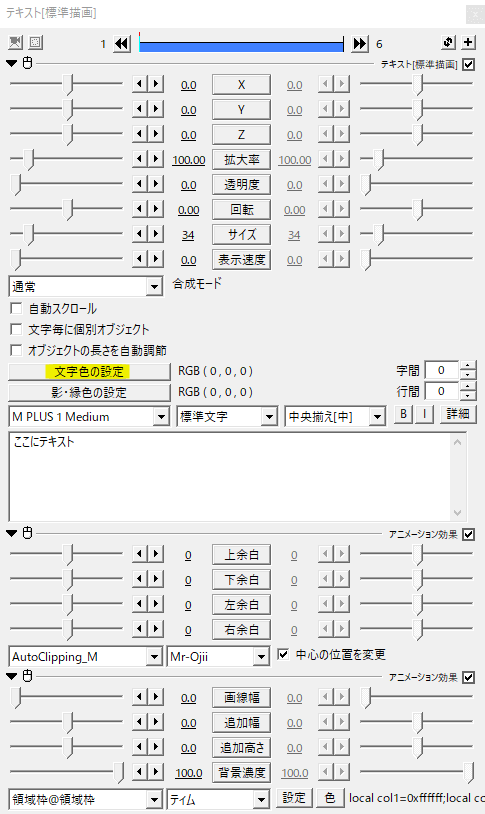485x814 pixels.
Task: Check 文字毎に個別オブジェクト option
Action: 16,329
